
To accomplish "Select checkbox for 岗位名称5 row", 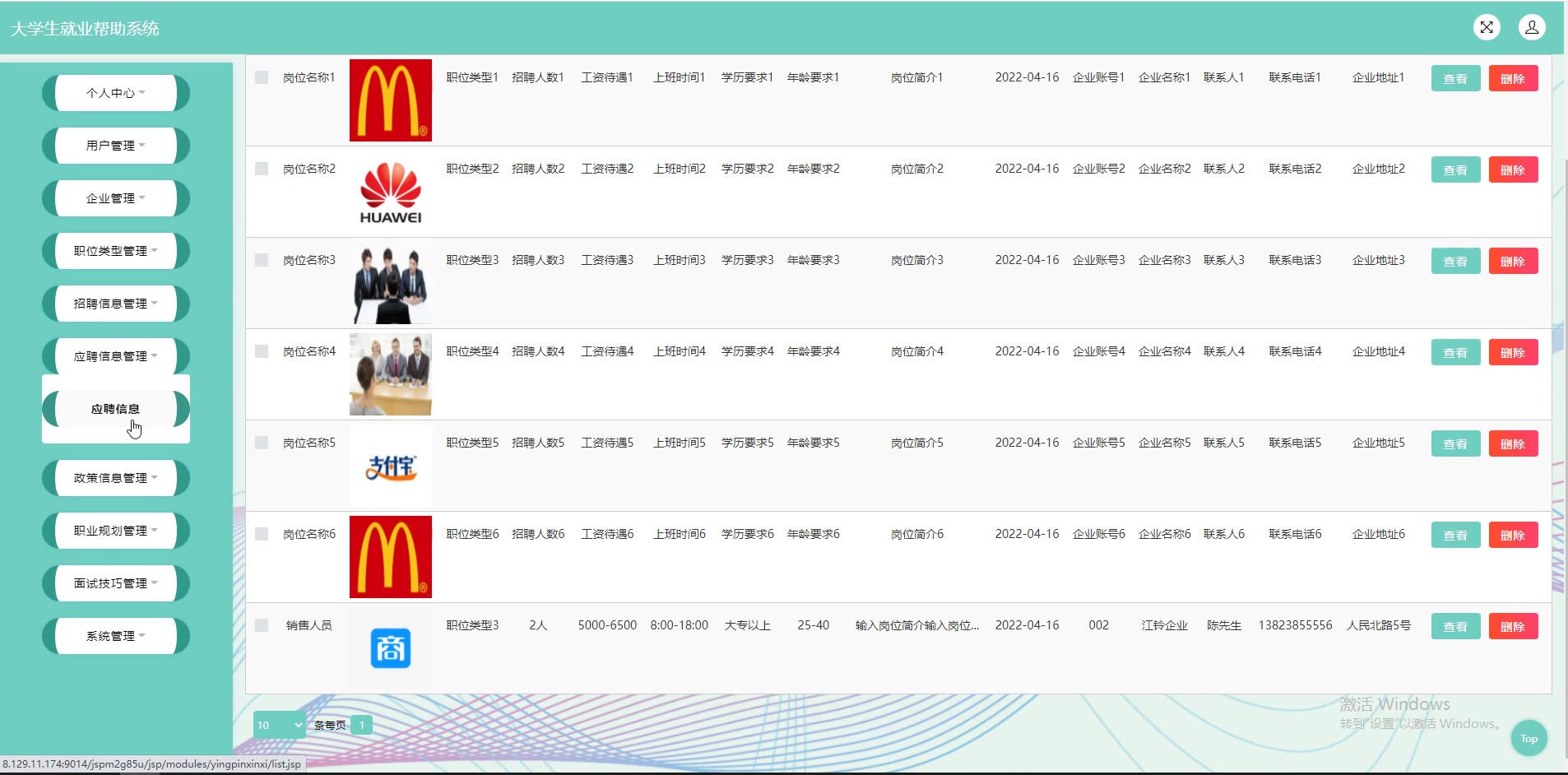I will (262, 443).
